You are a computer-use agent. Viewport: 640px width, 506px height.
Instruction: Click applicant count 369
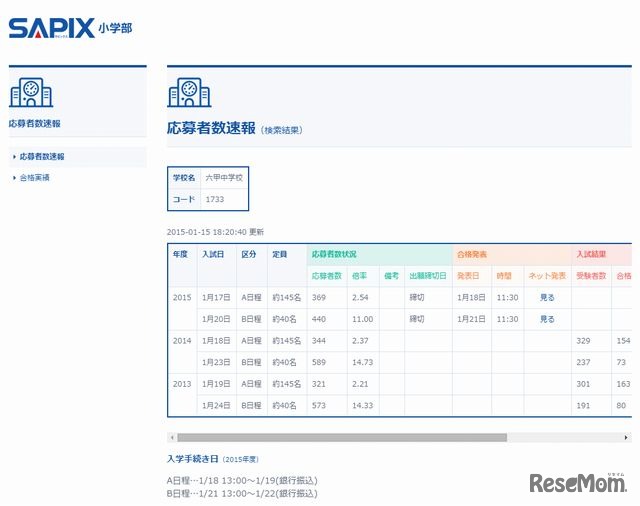(x=319, y=297)
